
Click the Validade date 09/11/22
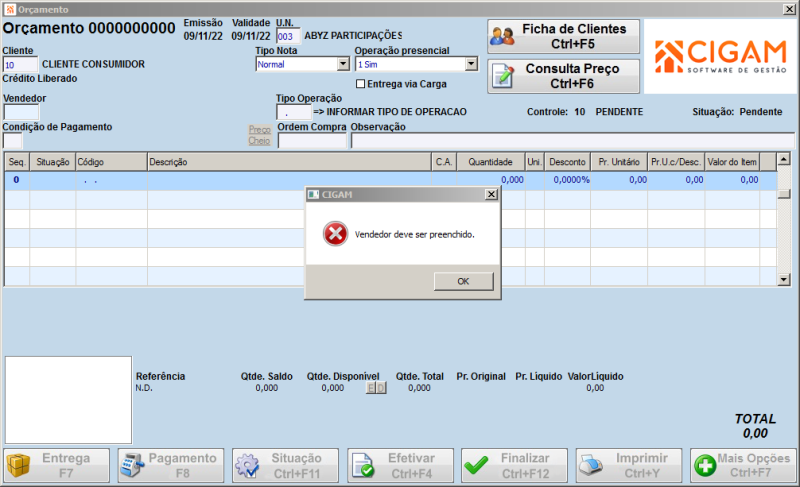click(251, 36)
